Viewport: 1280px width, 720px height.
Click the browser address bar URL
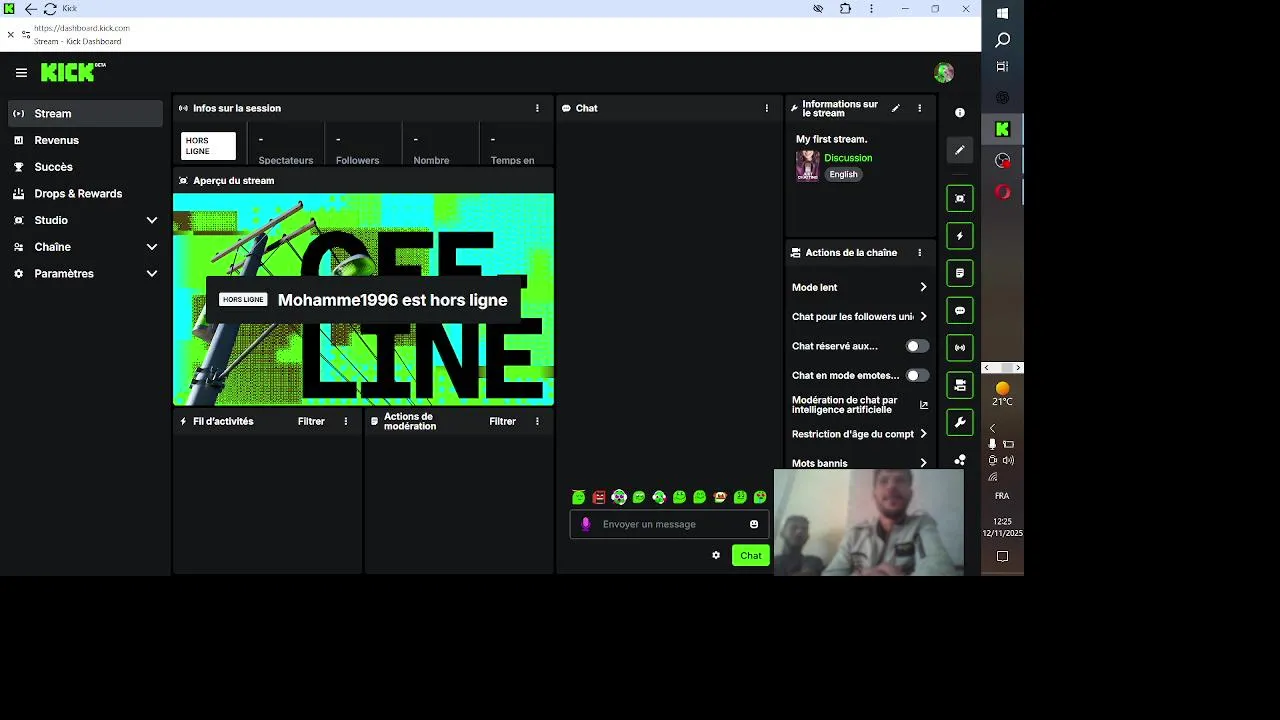pyautogui.click(x=82, y=28)
